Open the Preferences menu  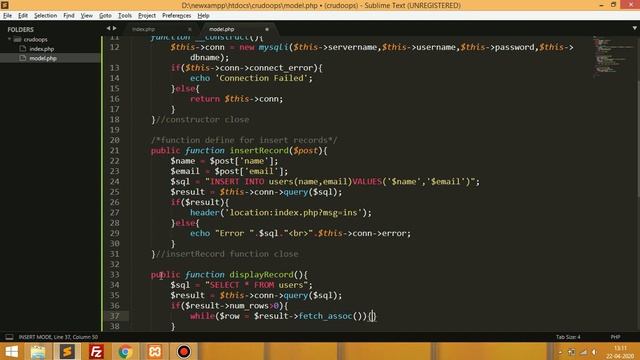click(x=176, y=16)
